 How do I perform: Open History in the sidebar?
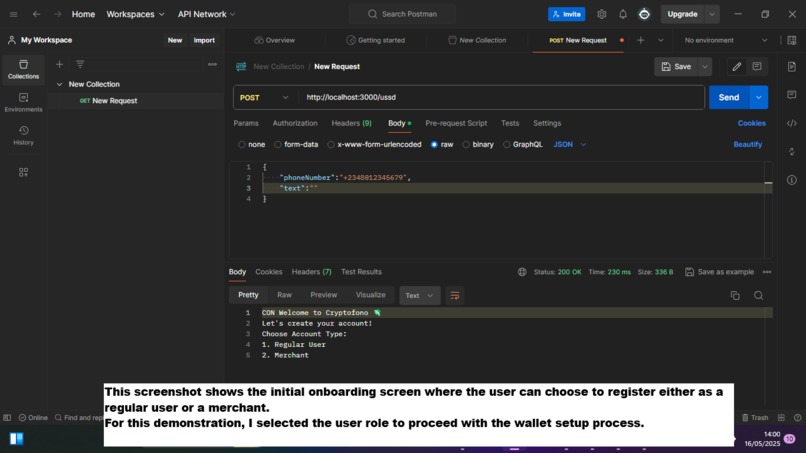coord(23,136)
